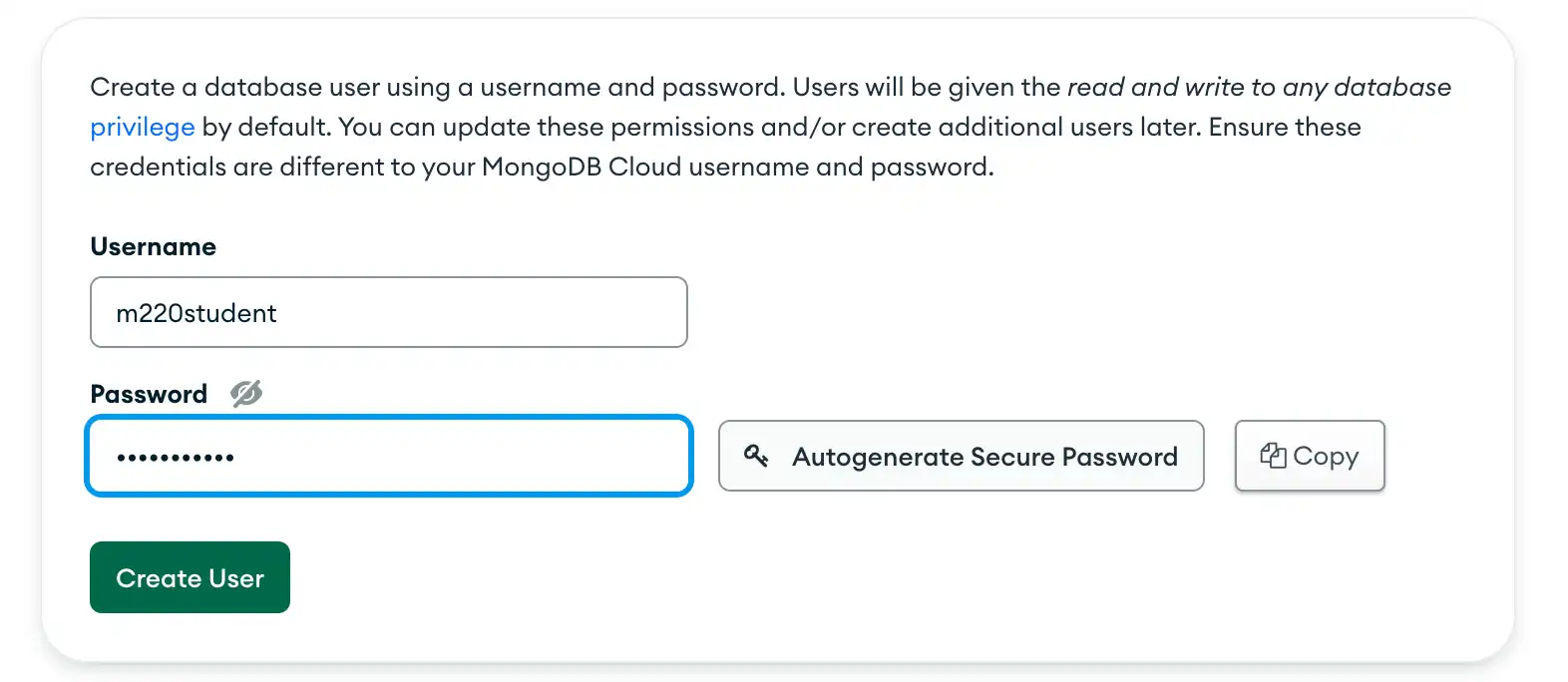Toggle password visibility with the eye icon
The height and width of the screenshot is (682, 1568).
tap(246, 394)
